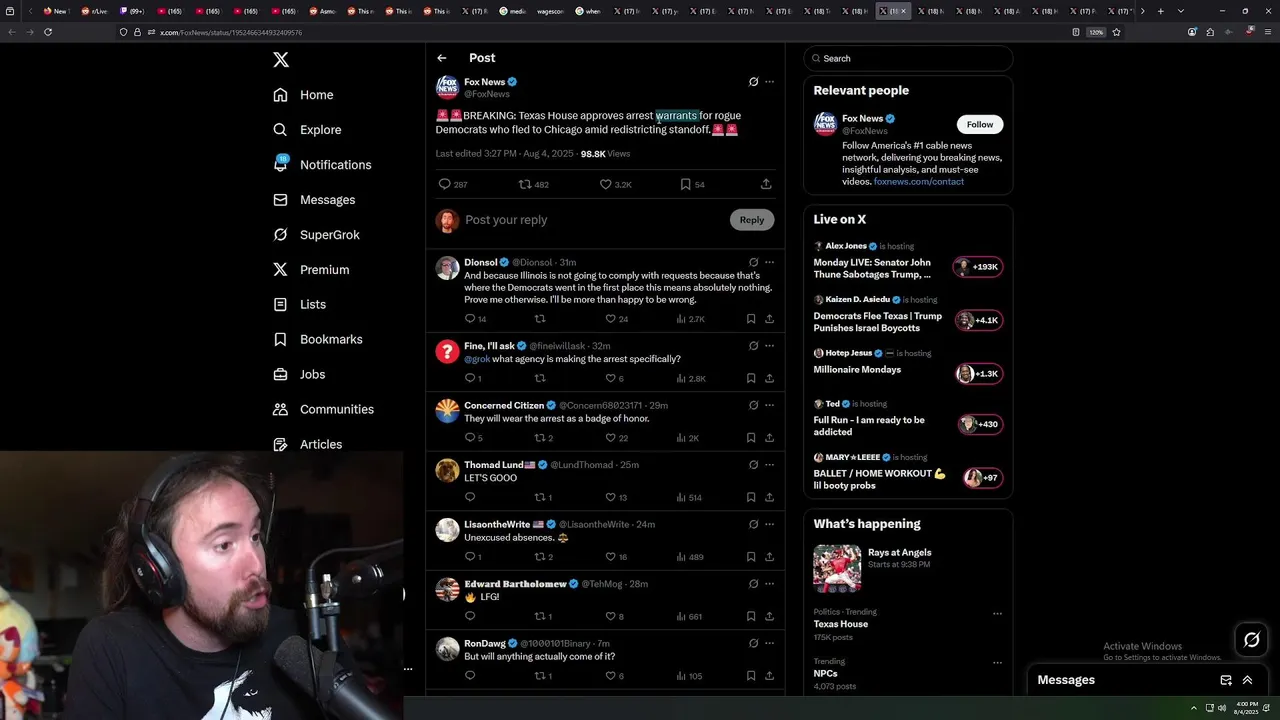Open Jobs in the sidebar
Image resolution: width=1280 pixels, height=720 pixels.
click(x=299, y=374)
